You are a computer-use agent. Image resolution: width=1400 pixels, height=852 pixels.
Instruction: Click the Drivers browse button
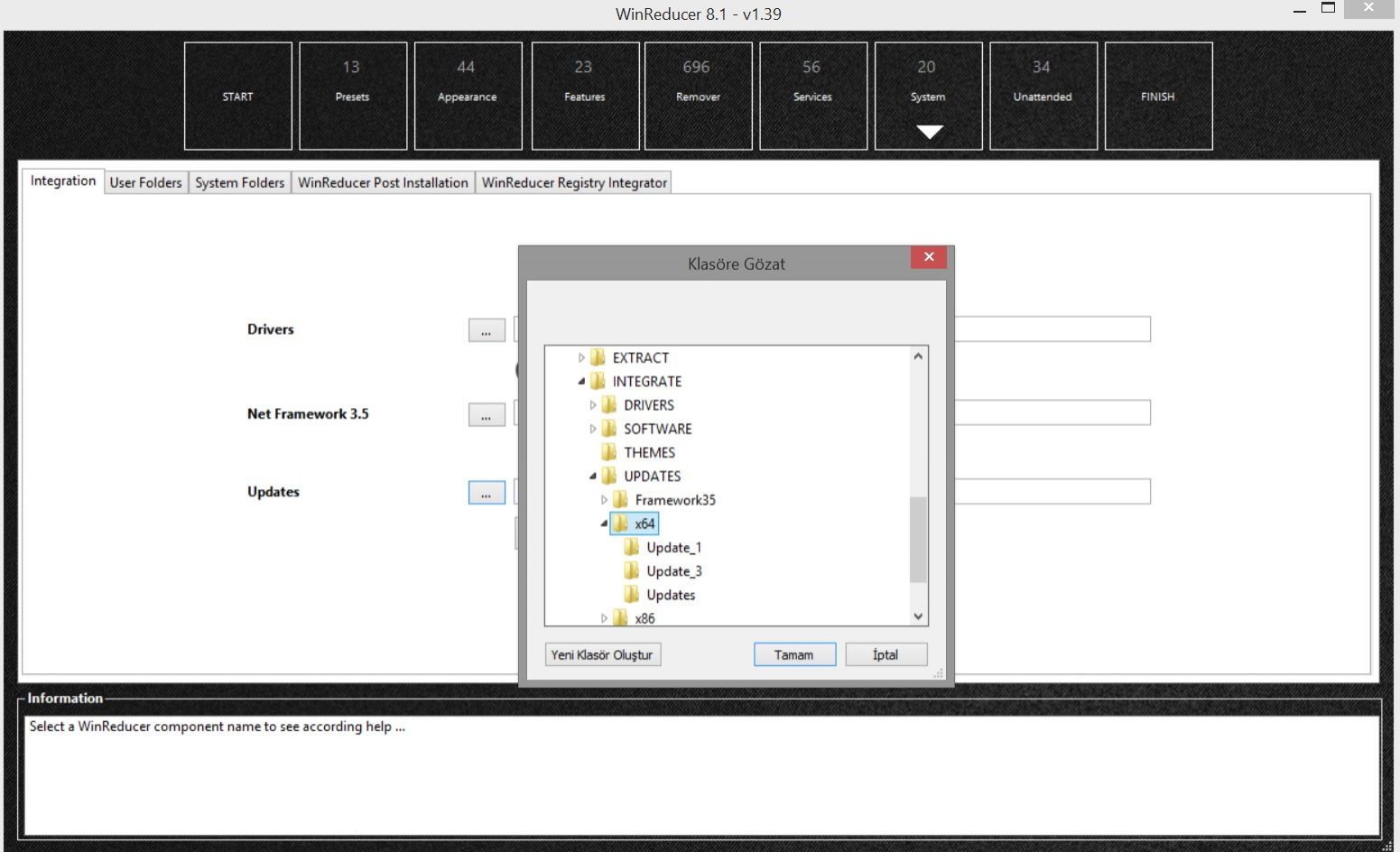point(487,330)
